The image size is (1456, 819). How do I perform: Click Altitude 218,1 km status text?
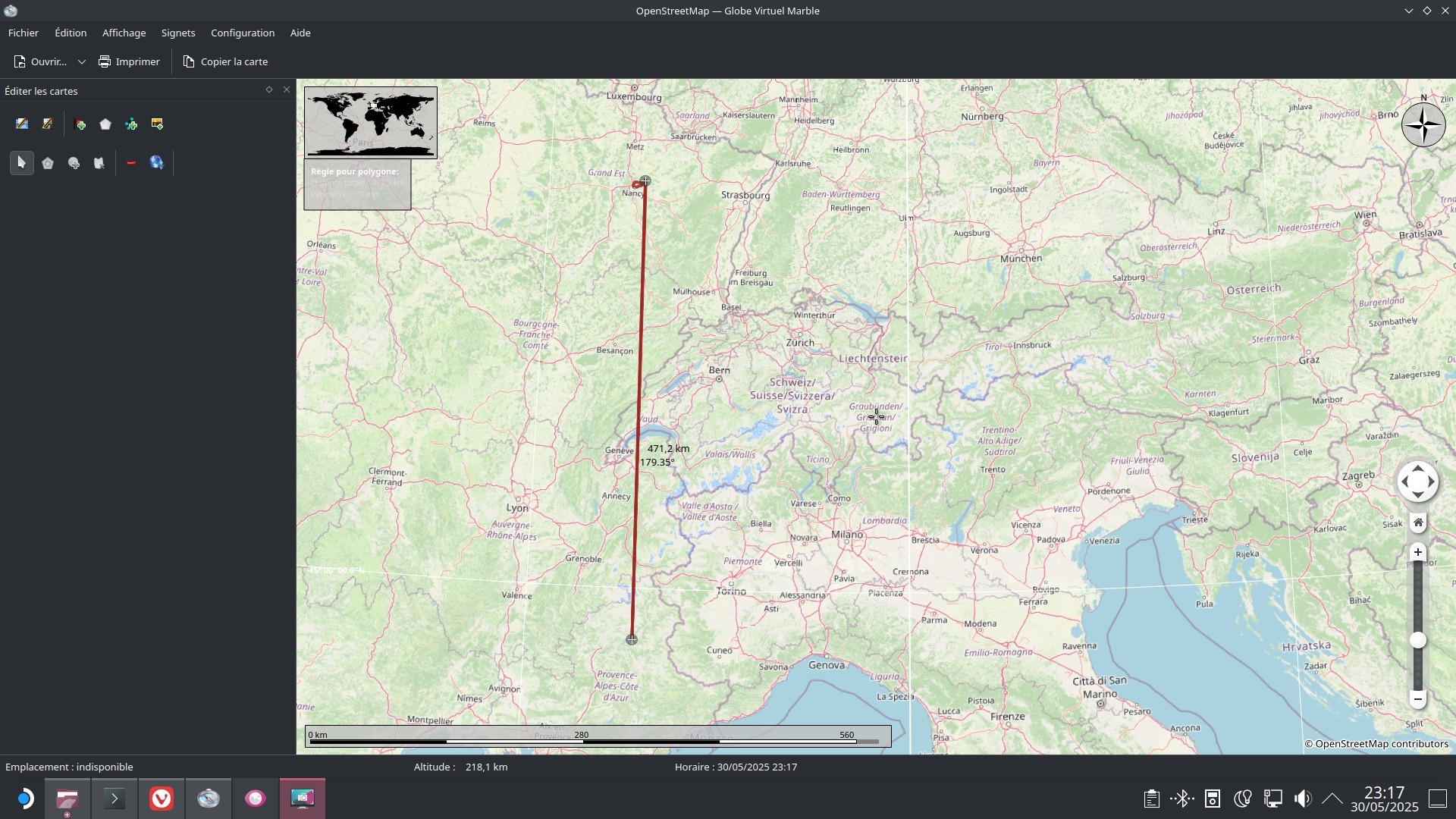(x=460, y=767)
